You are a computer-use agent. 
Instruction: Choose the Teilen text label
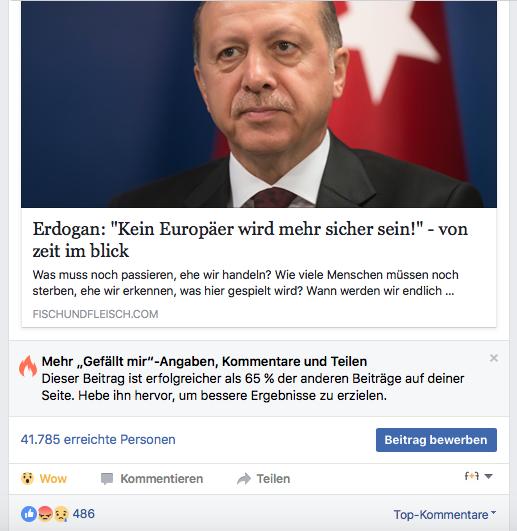(x=273, y=479)
